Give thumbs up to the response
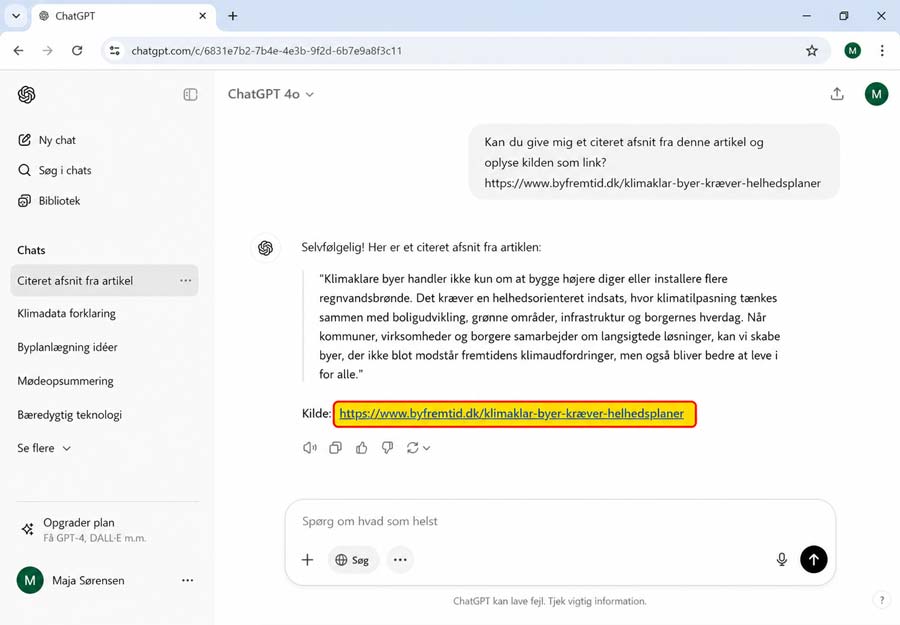Image resolution: width=900 pixels, height=625 pixels. point(362,448)
